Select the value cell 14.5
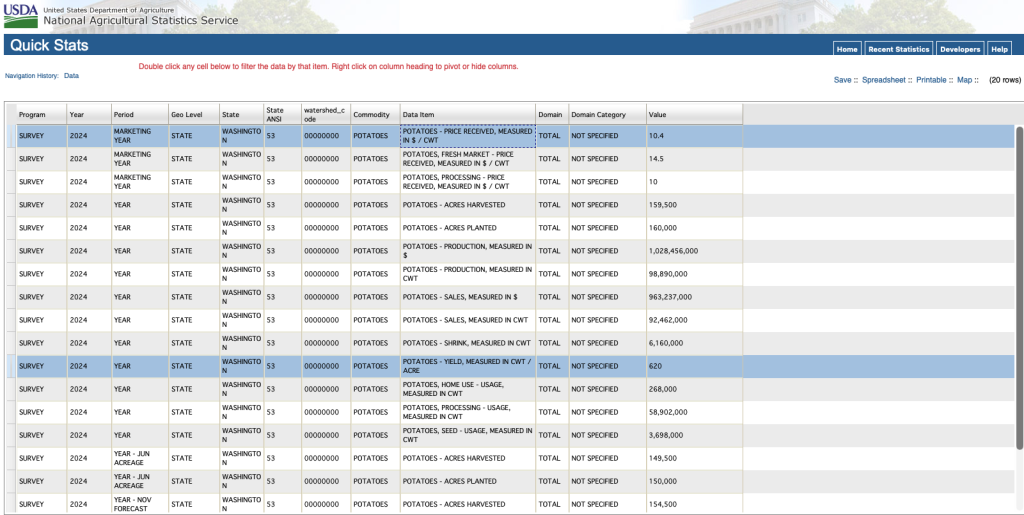The height and width of the screenshot is (515, 1024). tap(694, 159)
